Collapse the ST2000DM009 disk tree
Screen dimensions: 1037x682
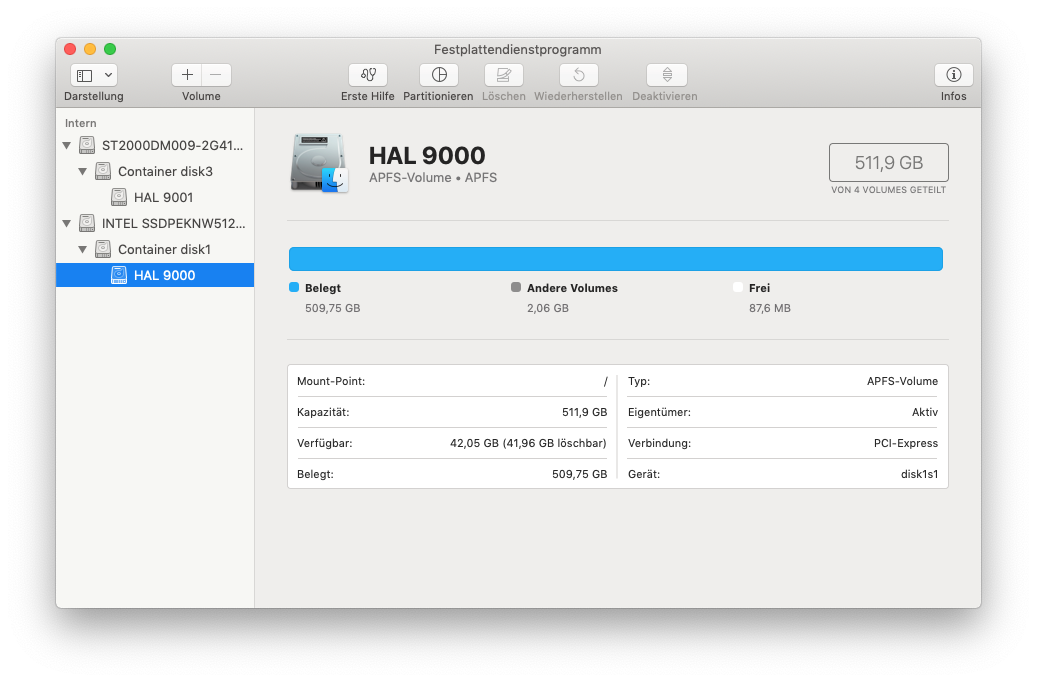(x=67, y=146)
